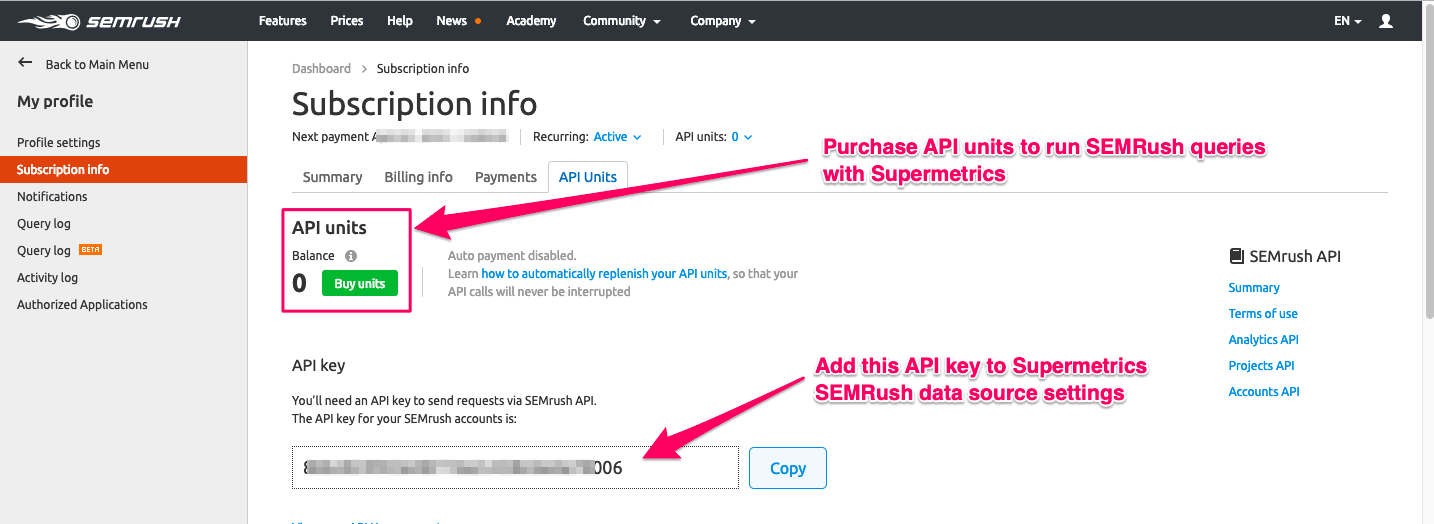Open Notifications in sidebar

click(x=52, y=196)
